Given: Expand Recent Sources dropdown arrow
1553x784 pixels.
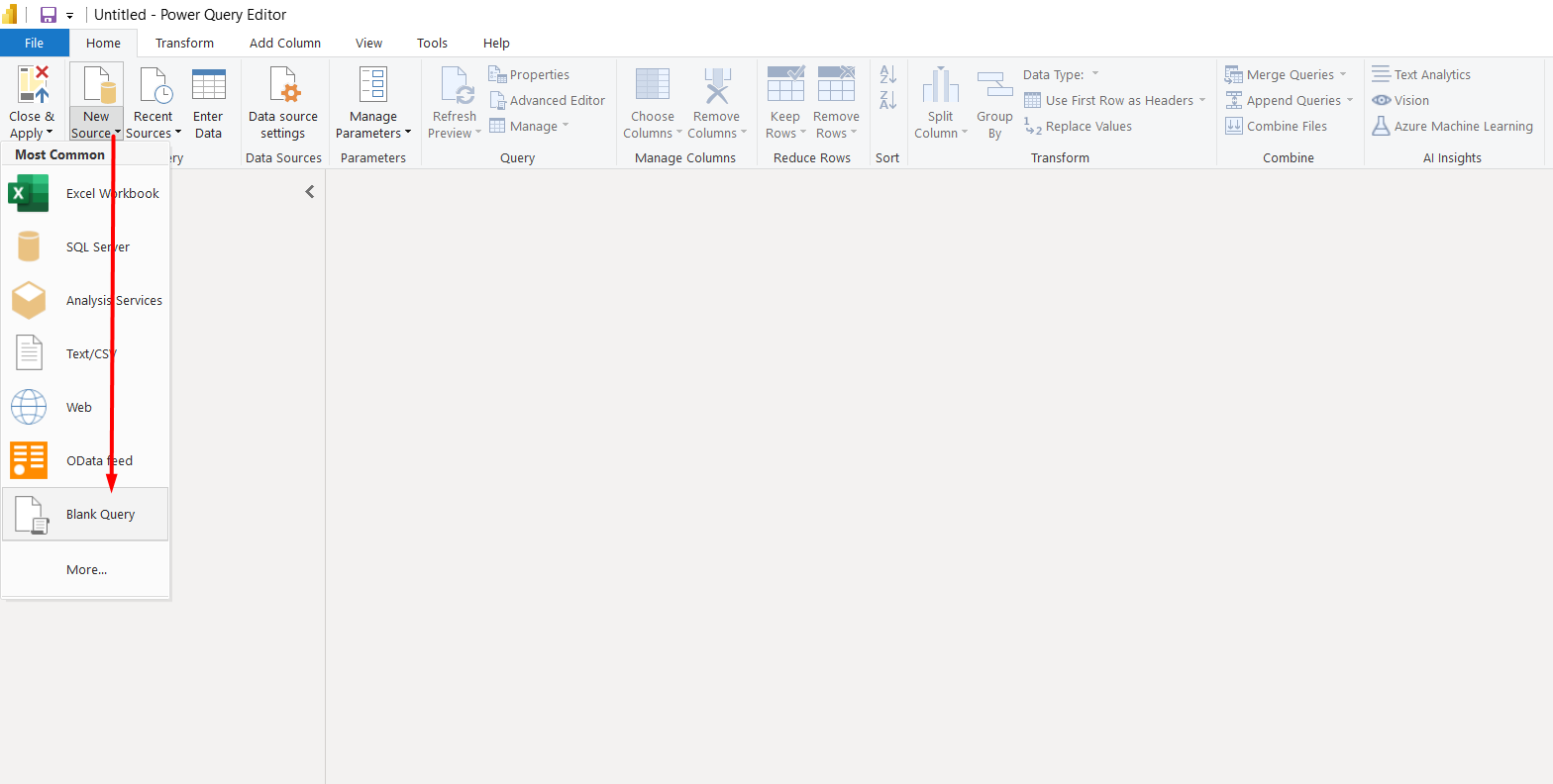Looking at the screenshot, I should (178, 133).
